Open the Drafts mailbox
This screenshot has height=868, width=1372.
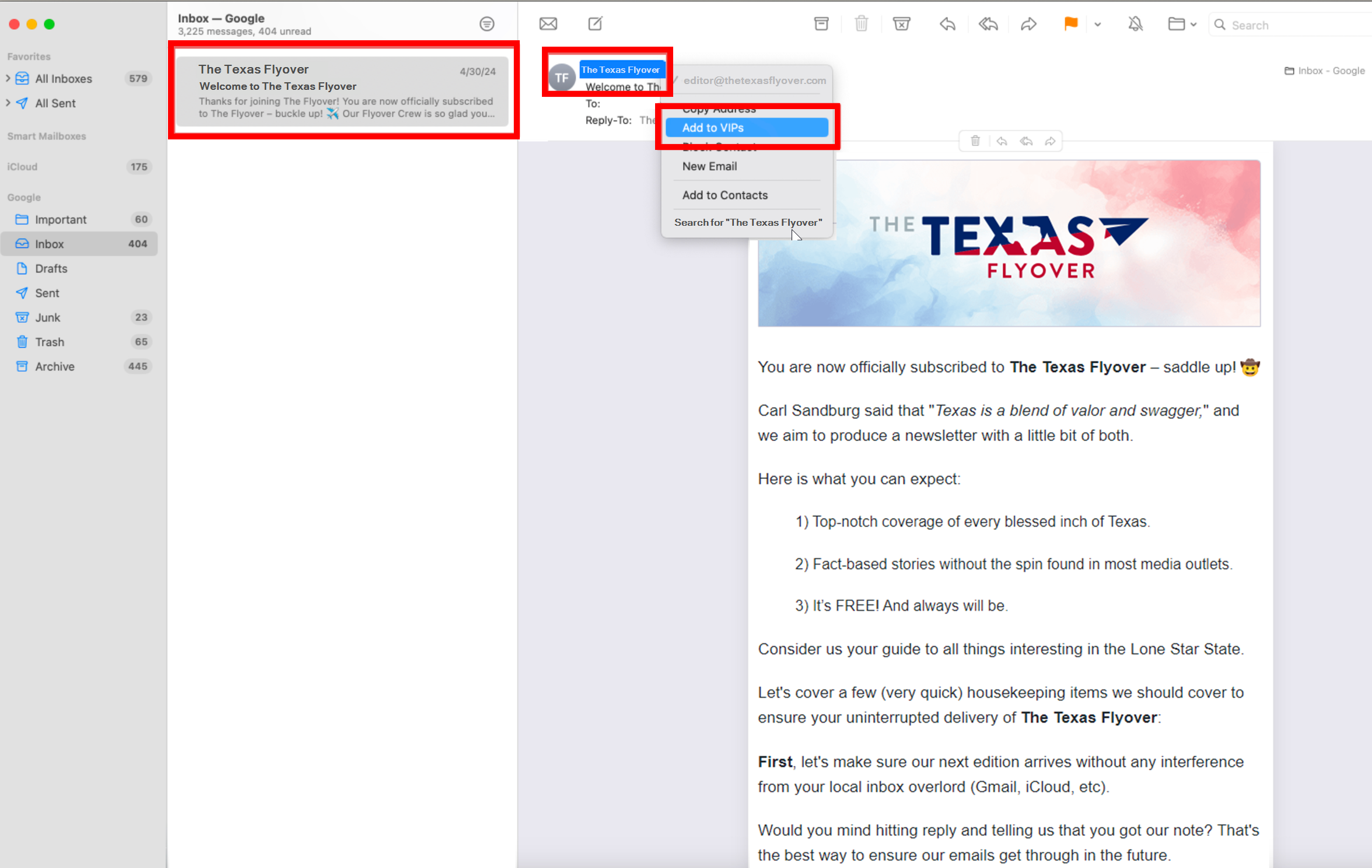tap(79, 268)
